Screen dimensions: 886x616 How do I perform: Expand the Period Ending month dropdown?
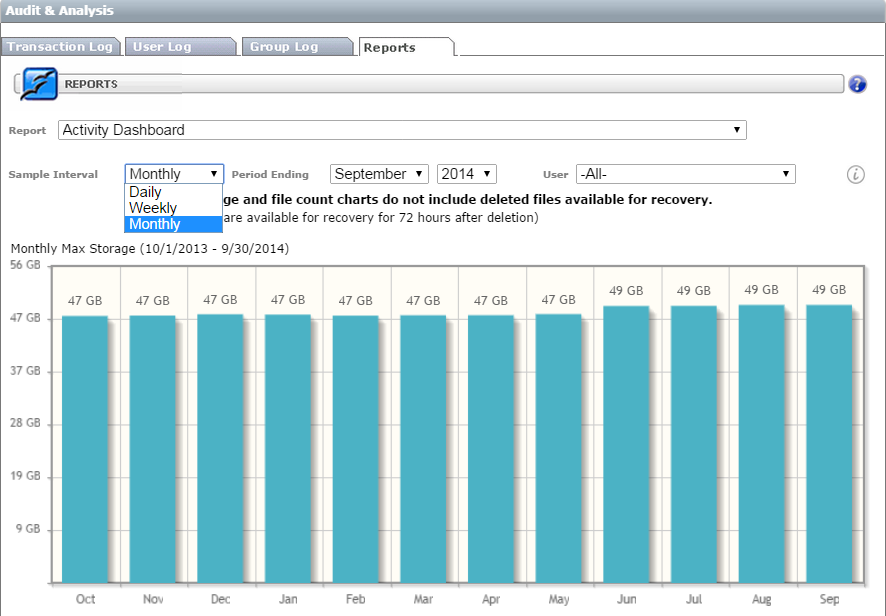379,174
